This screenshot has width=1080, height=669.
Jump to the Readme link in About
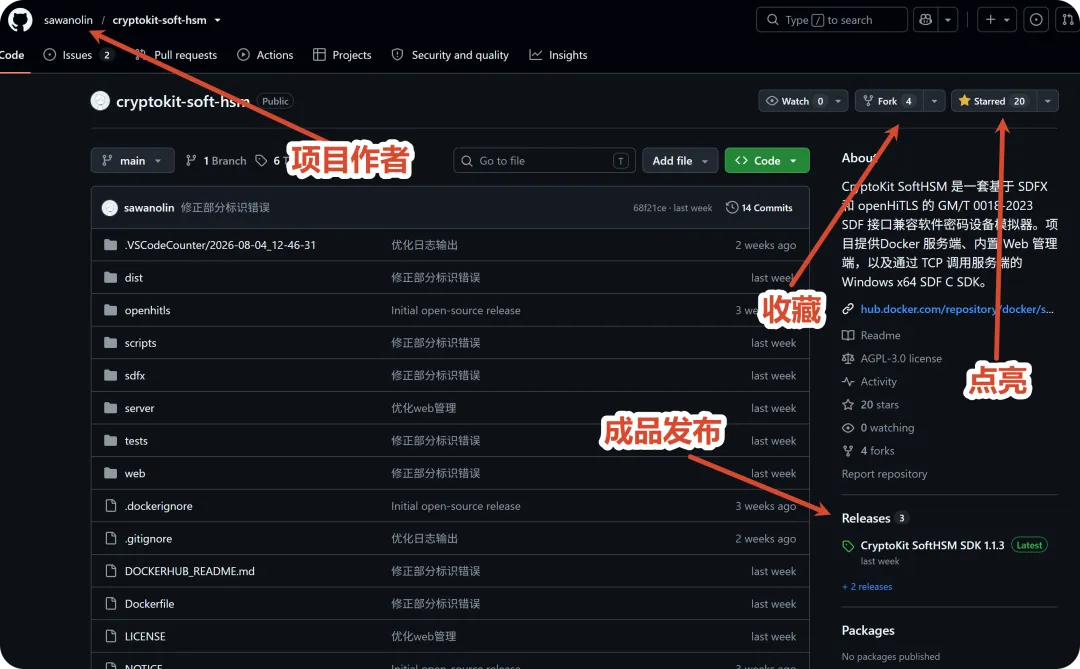click(x=880, y=336)
